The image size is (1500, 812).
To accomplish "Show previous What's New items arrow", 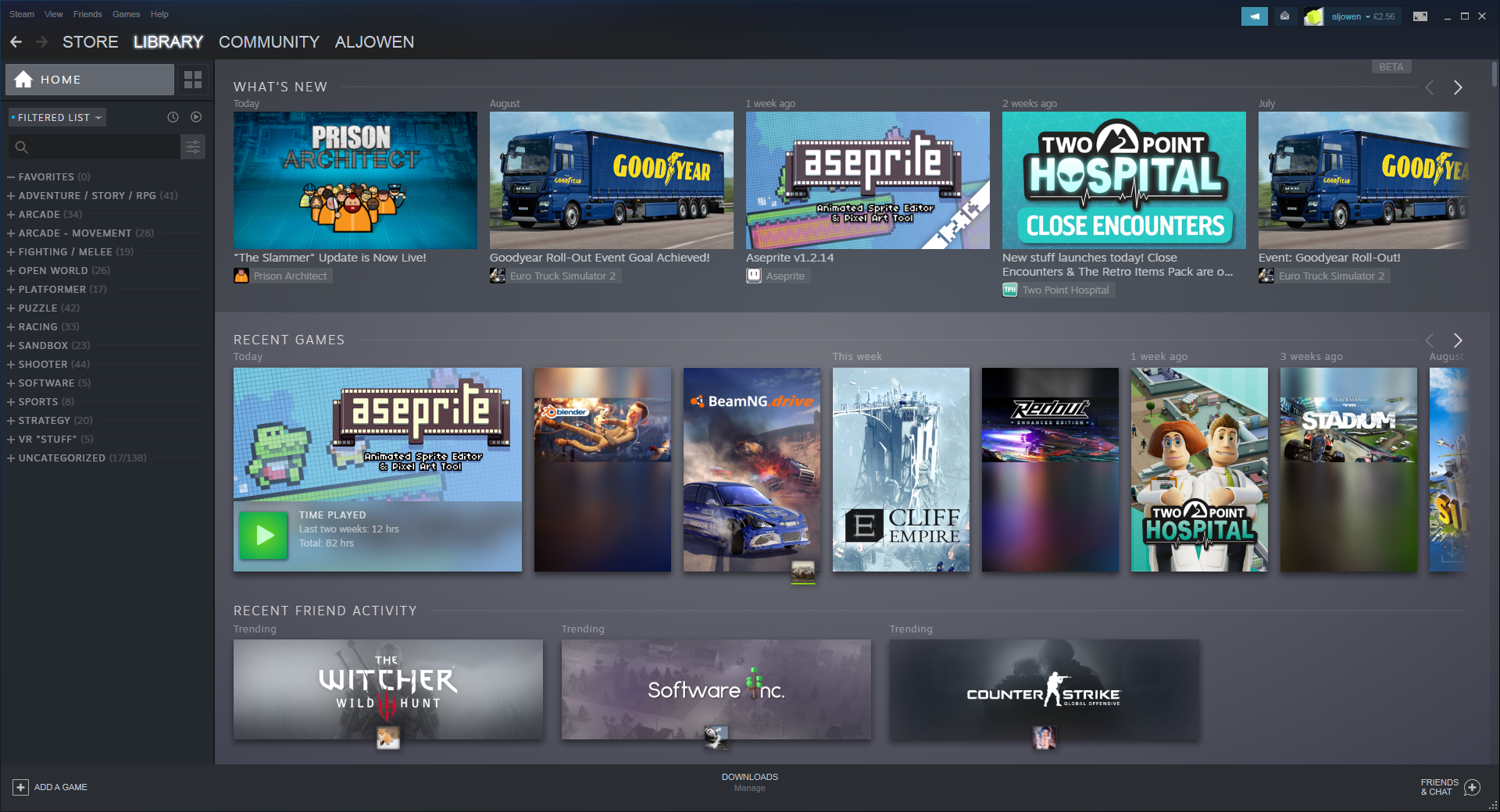I will click(x=1430, y=87).
